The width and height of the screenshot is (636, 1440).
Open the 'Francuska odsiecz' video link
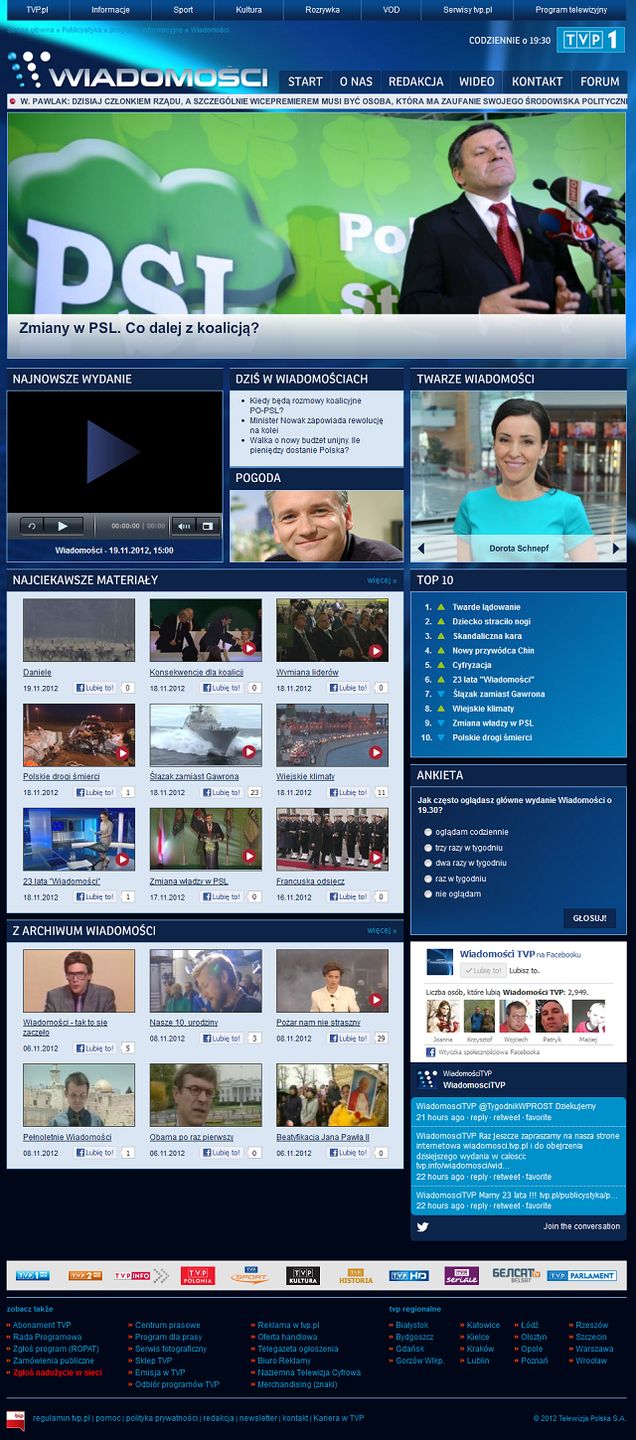tap(311, 881)
